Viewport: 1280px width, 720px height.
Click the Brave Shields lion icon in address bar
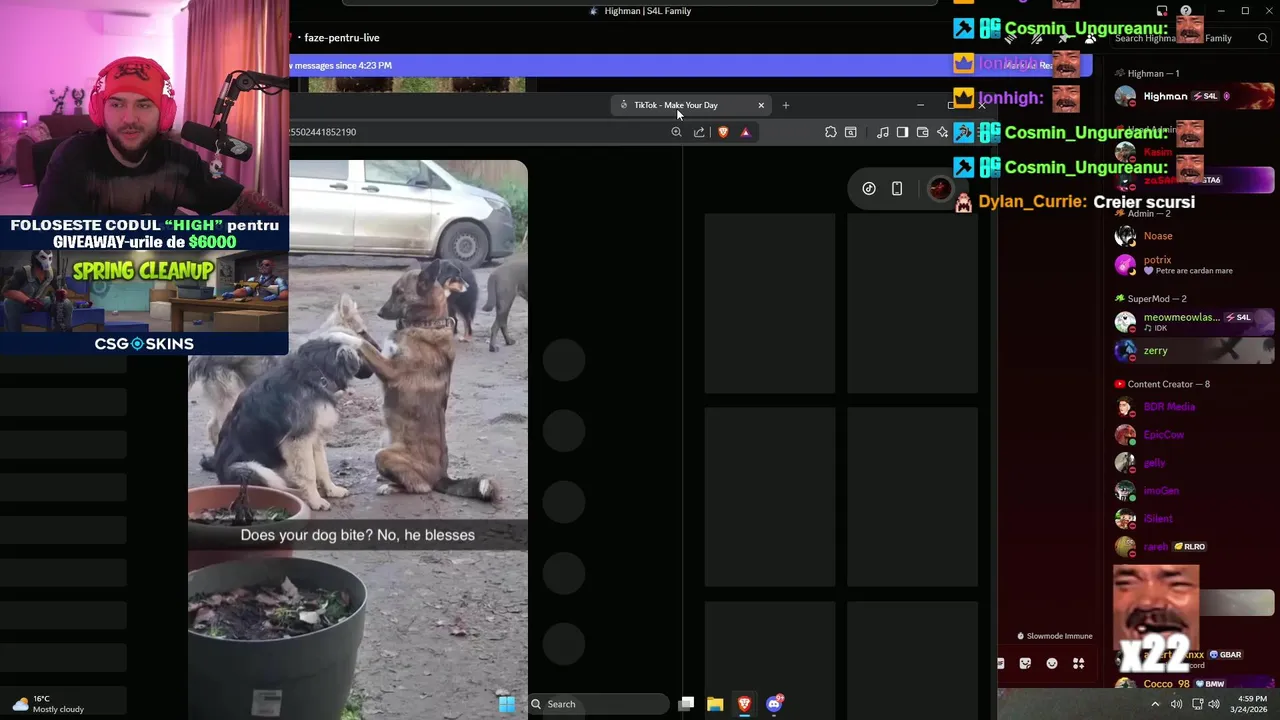pyautogui.click(x=723, y=132)
